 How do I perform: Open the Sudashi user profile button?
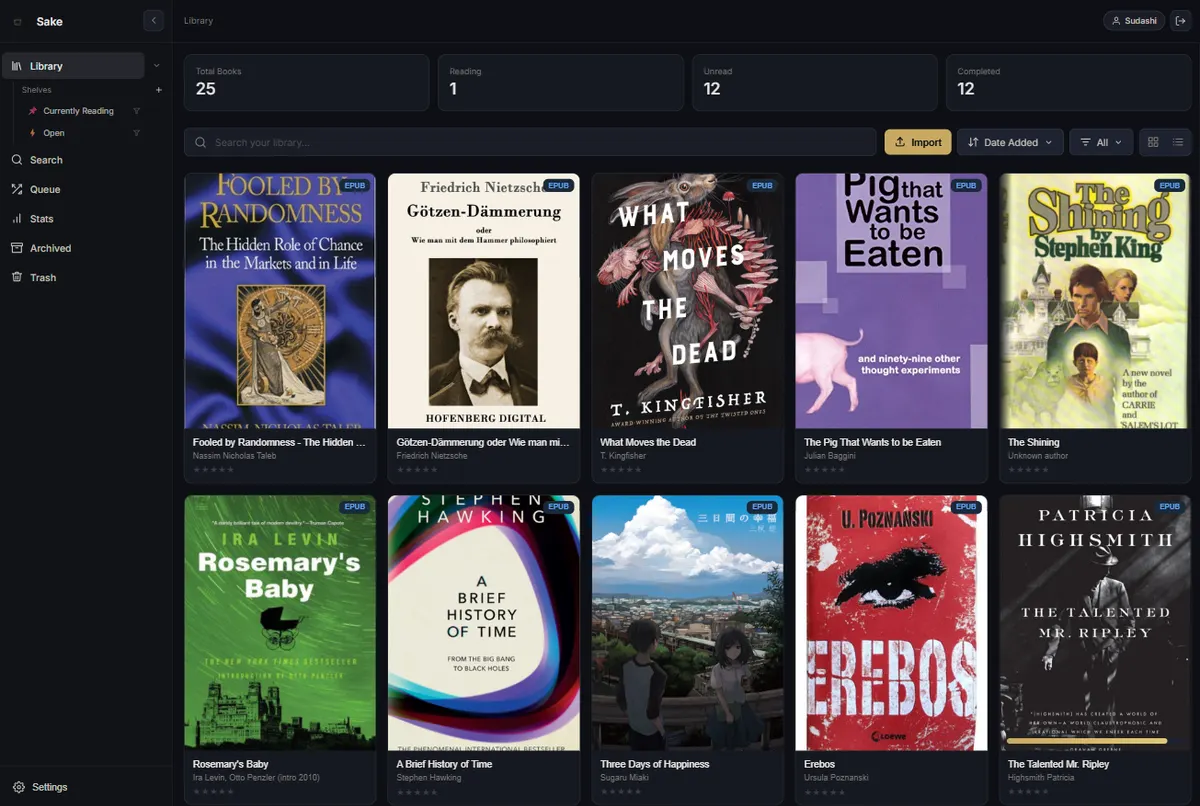[1134, 21]
